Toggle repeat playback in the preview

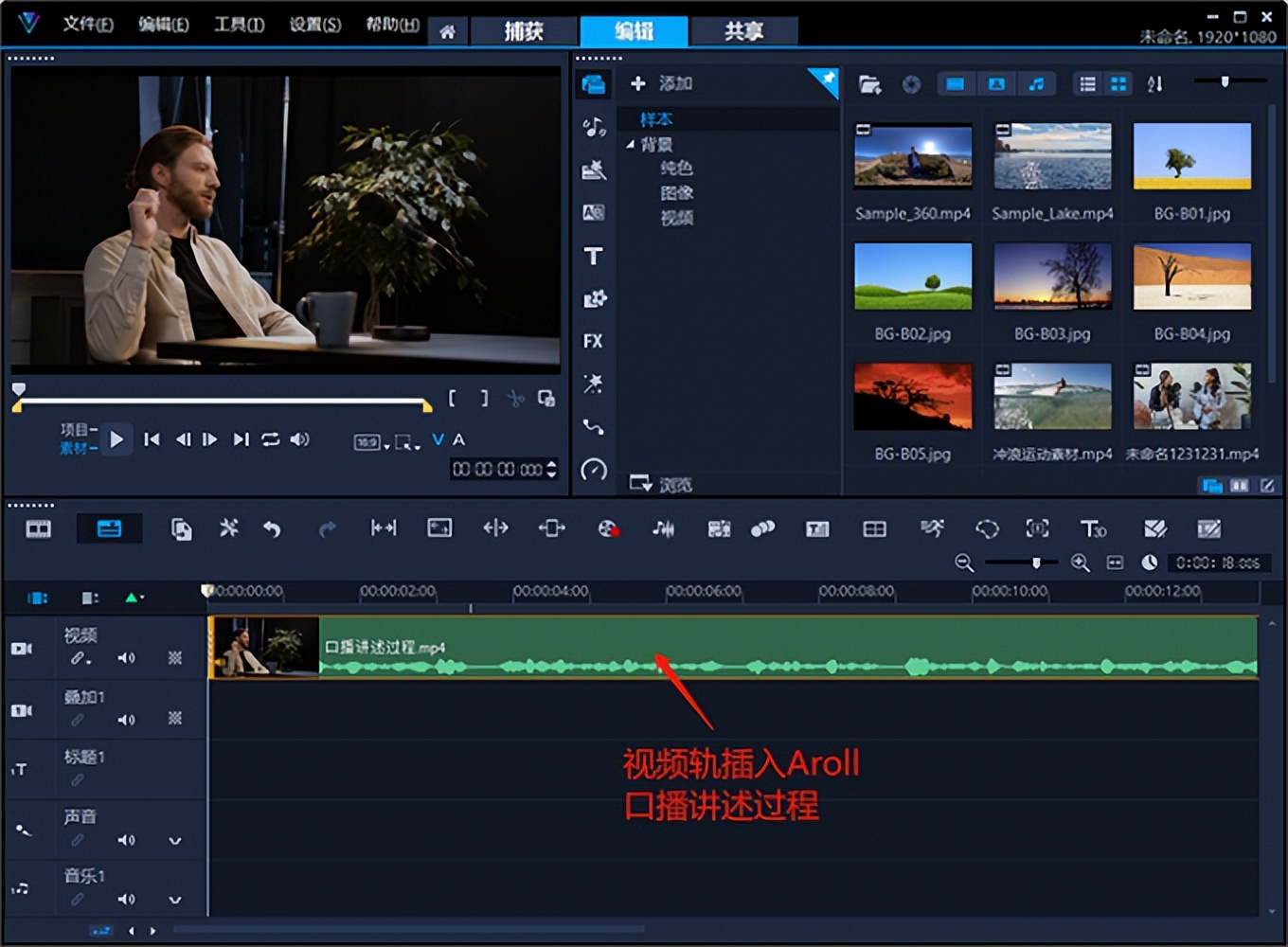271,439
